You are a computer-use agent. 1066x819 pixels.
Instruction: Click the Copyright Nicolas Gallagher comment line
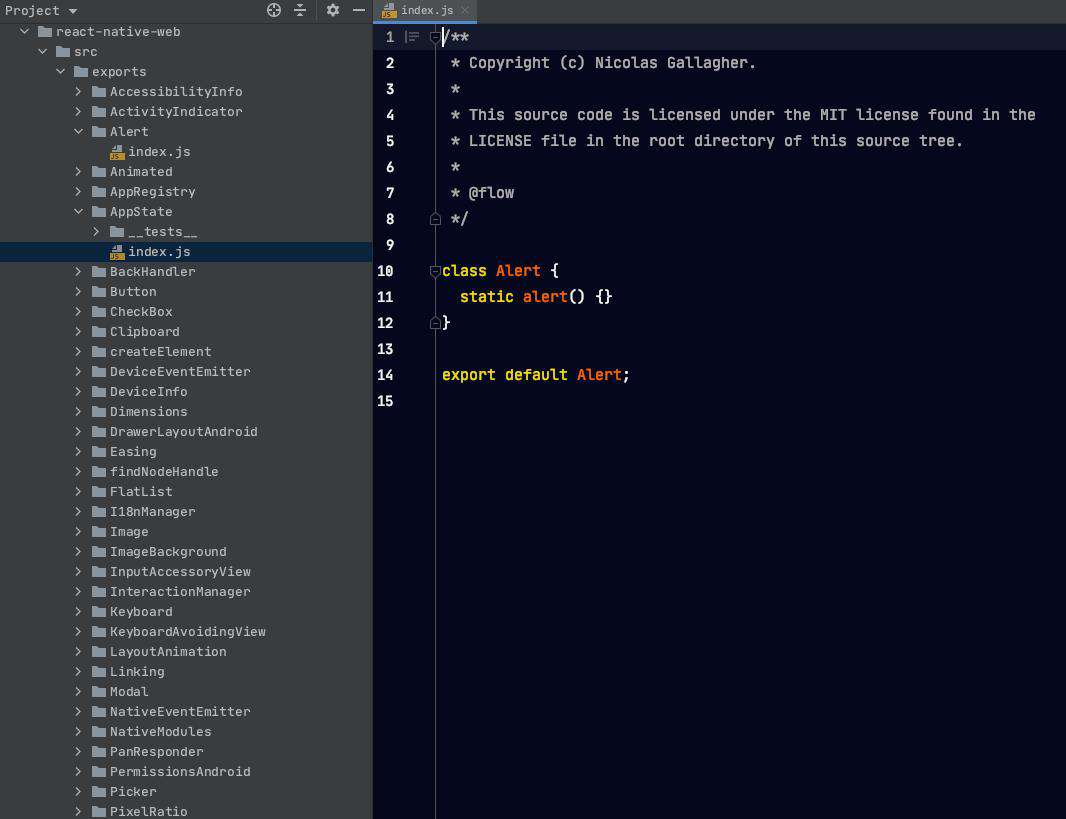coord(603,63)
